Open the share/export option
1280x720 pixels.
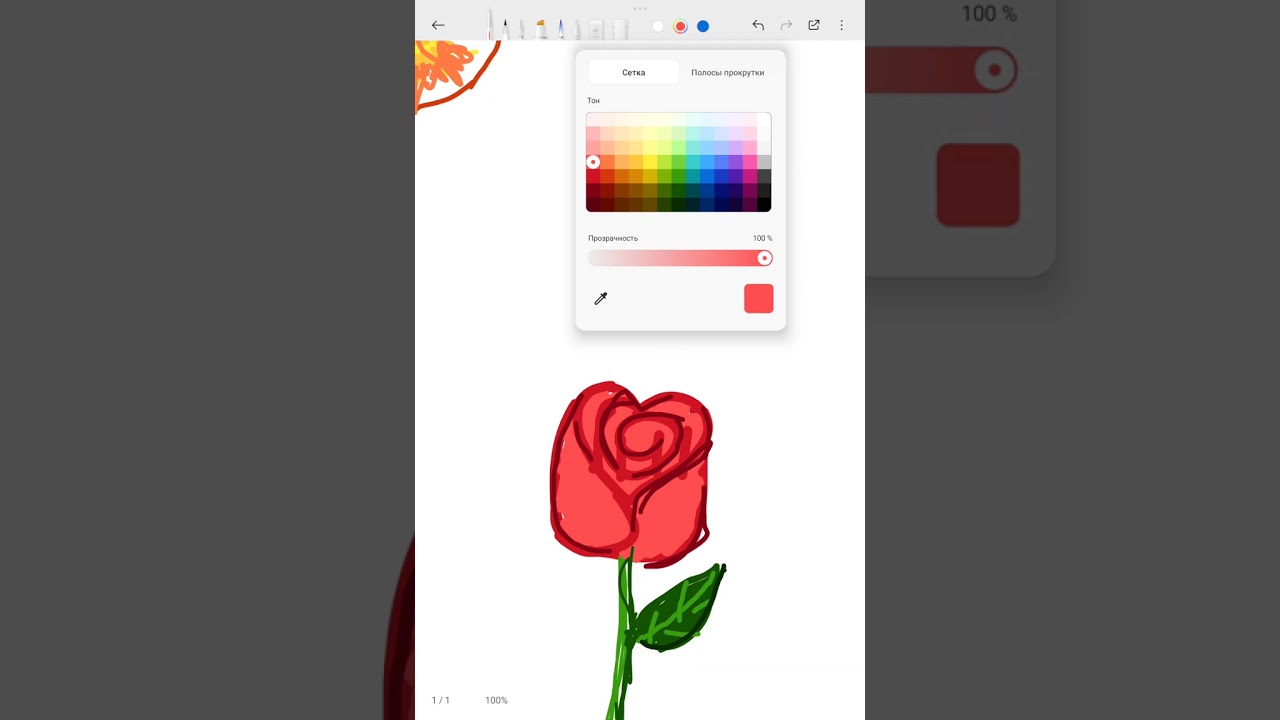pyautogui.click(x=814, y=25)
